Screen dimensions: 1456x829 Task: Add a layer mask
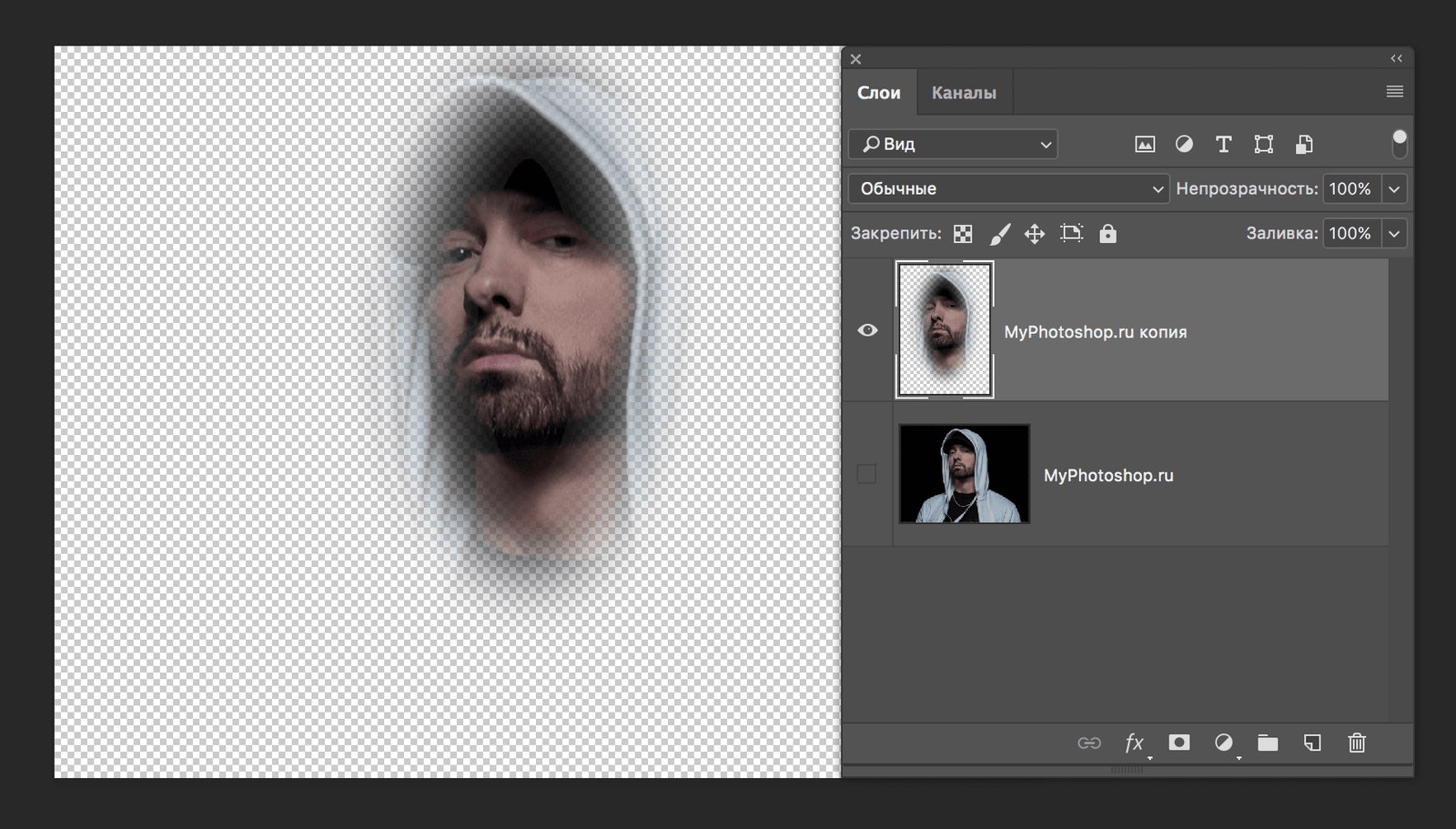point(1179,743)
